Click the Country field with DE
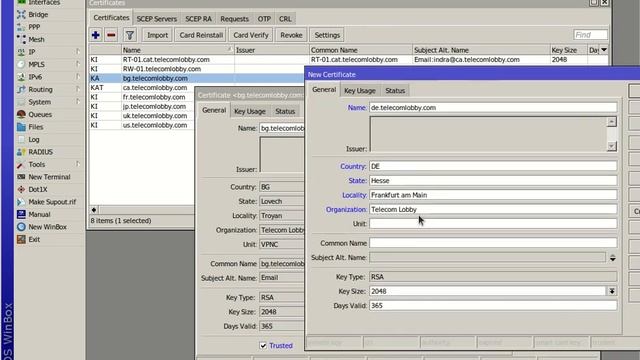Viewport: 640px width, 360px height. 493,166
